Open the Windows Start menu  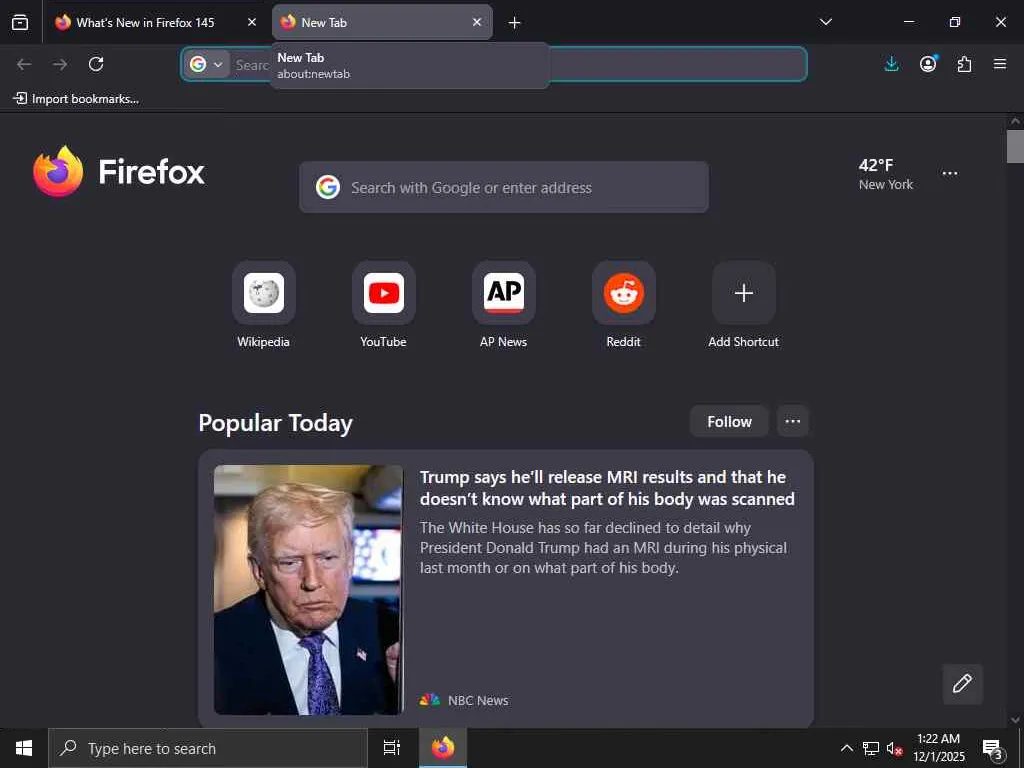[x=24, y=748]
